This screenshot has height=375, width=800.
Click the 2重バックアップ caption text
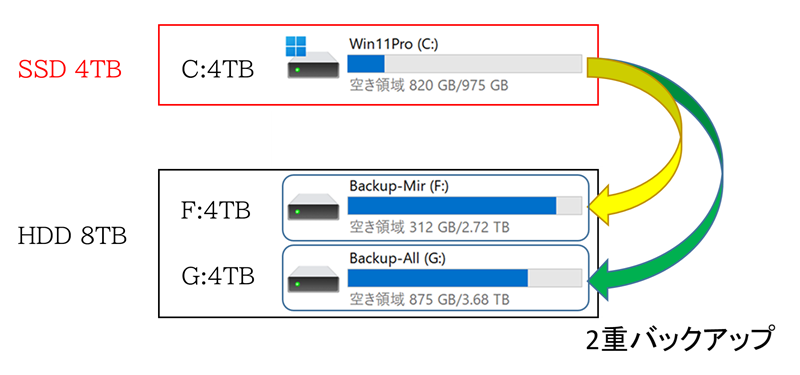tap(679, 340)
